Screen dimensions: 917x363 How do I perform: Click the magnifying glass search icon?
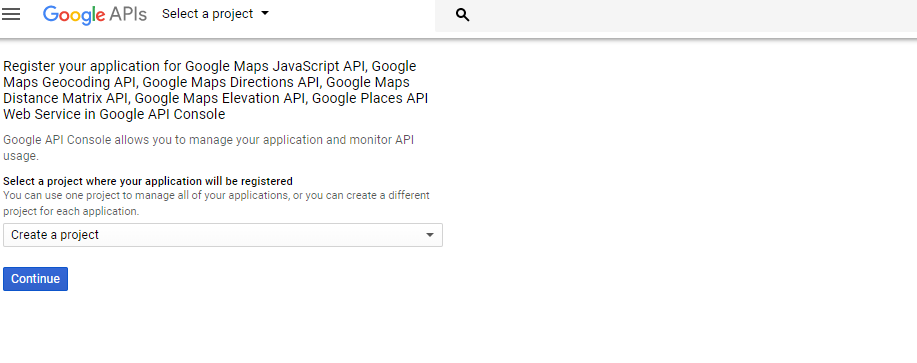click(463, 15)
